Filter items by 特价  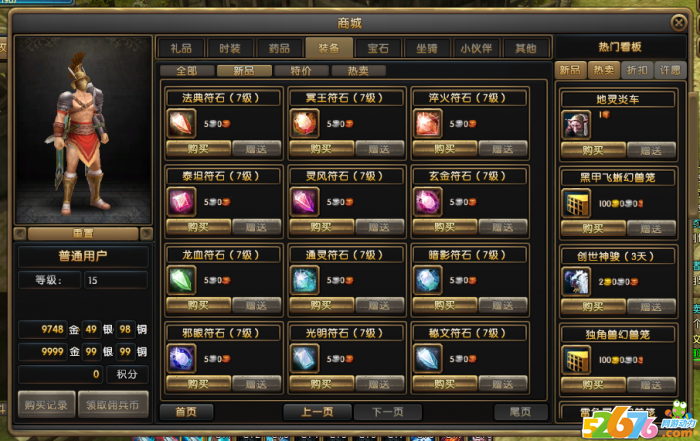pos(301,71)
